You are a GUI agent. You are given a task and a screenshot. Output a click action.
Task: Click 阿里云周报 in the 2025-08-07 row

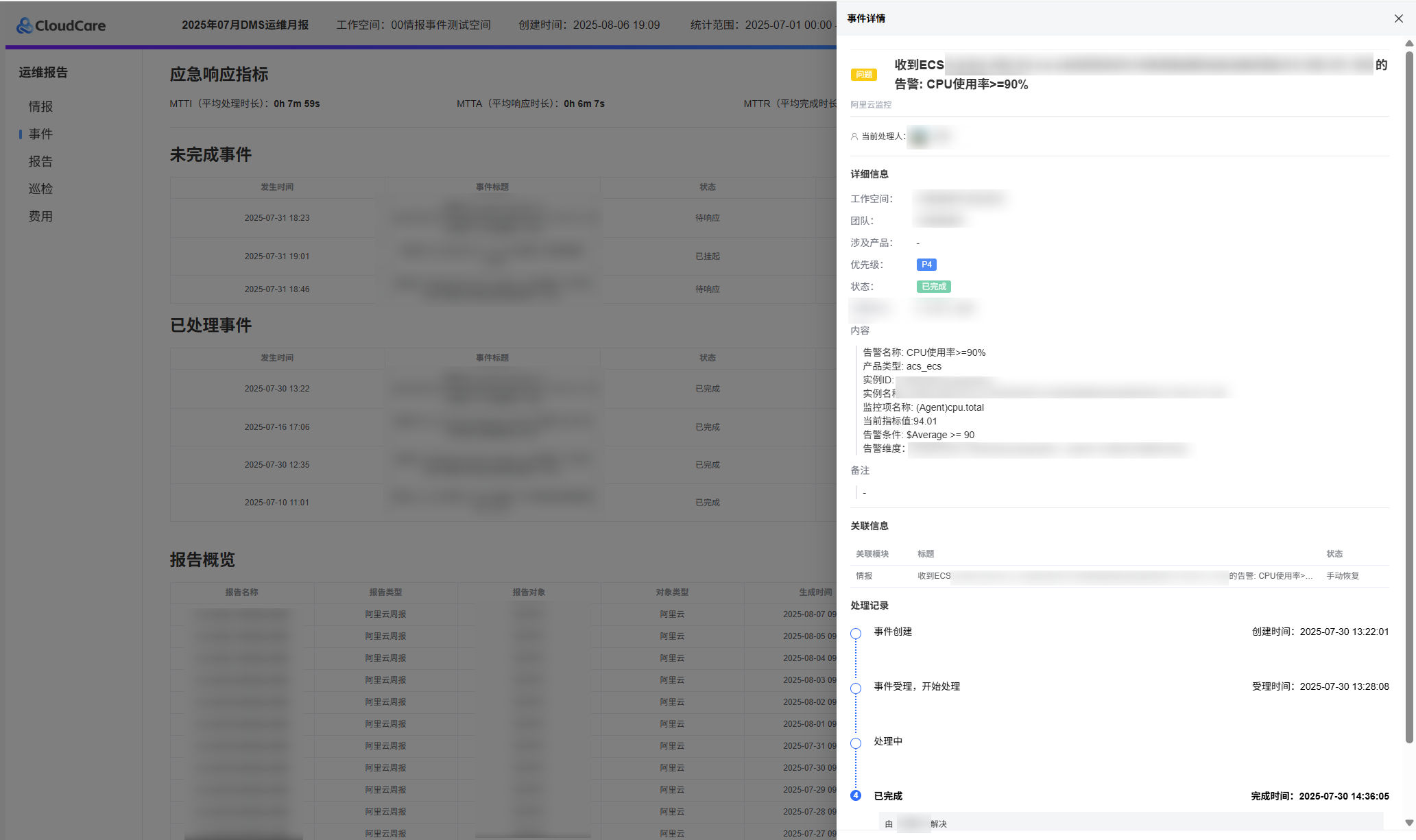[385, 614]
